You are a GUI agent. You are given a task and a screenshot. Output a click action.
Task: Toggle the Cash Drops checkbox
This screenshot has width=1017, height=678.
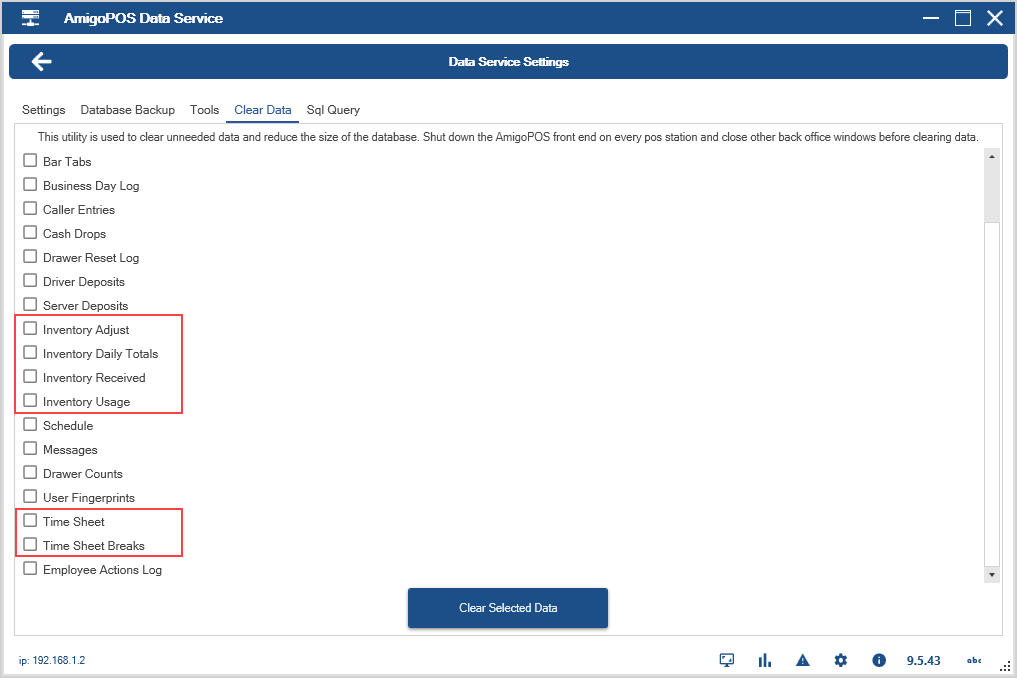click(x=30, y=233)
